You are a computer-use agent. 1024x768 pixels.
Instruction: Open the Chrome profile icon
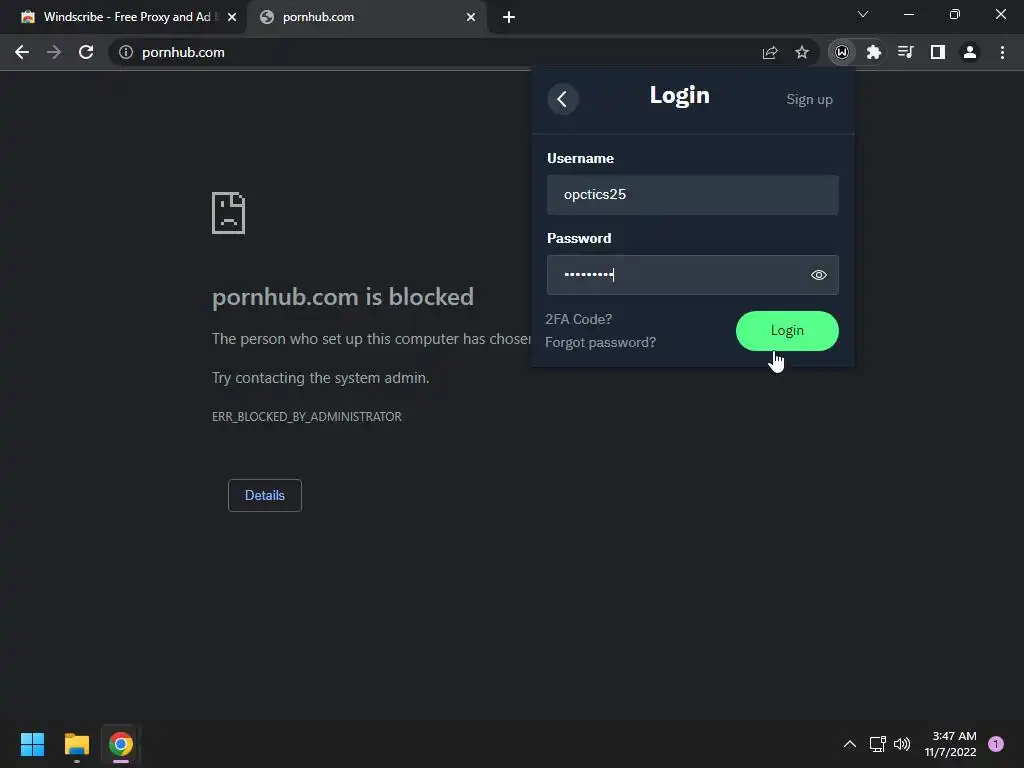pyautogui.click(x=970, y=52)
